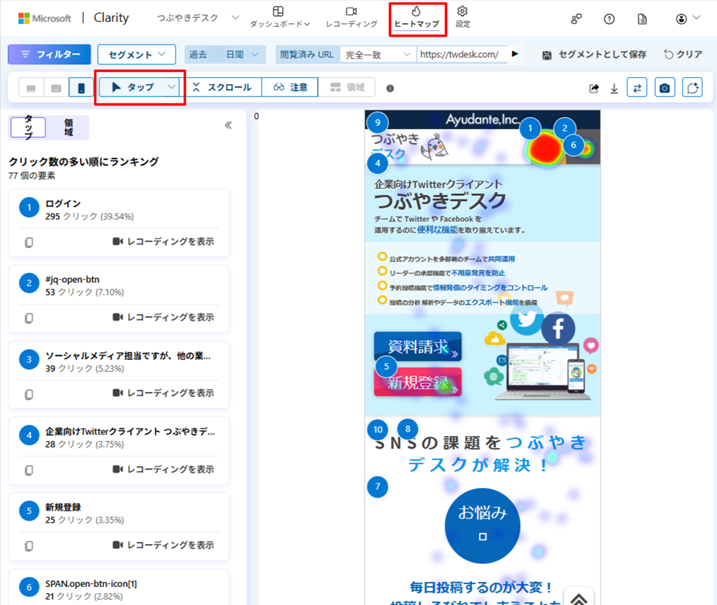Open the ダッシュボード menu
Viewport: 717px width, 605px height.
279,18
